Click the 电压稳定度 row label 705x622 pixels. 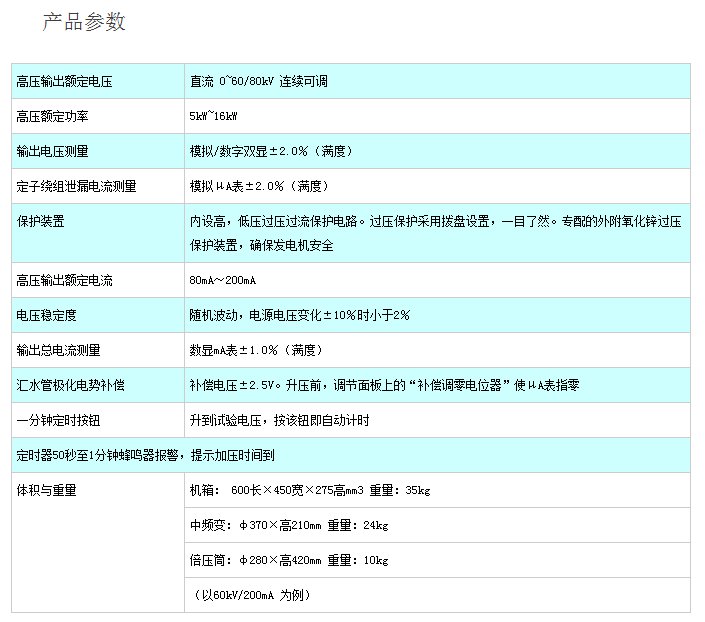tap(47, 315)
